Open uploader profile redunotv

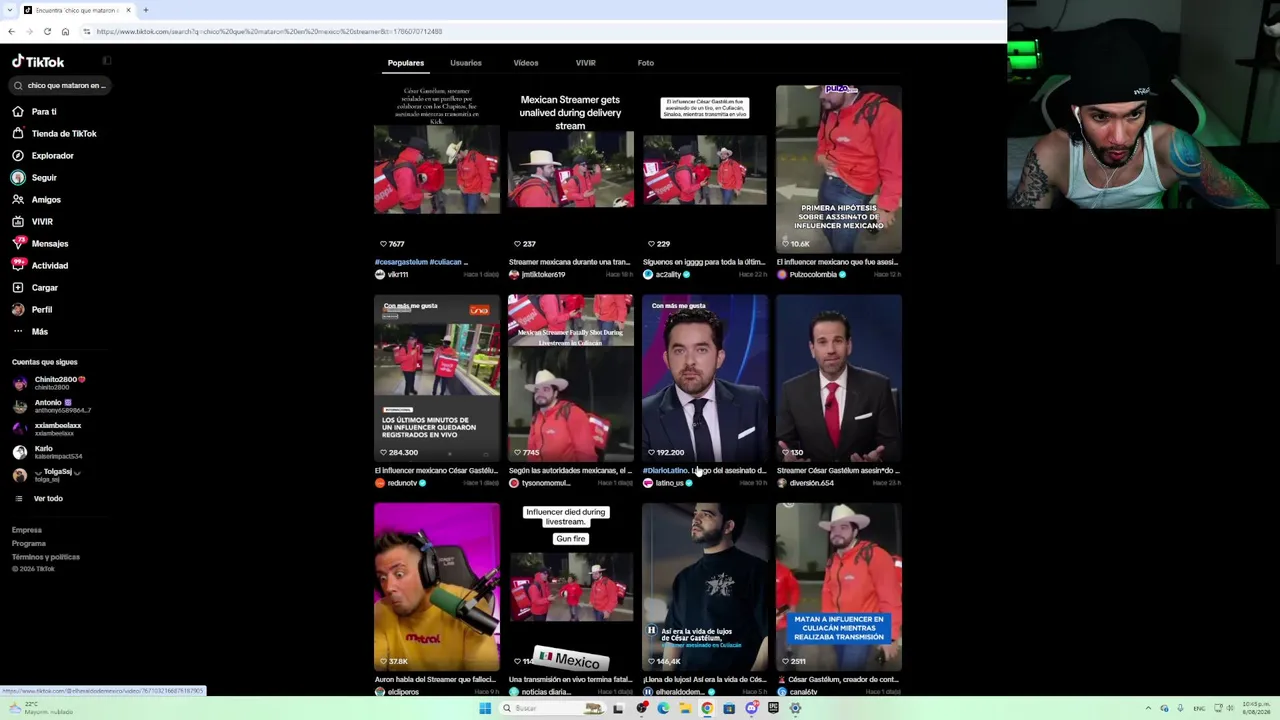click(x=402, y=484)
